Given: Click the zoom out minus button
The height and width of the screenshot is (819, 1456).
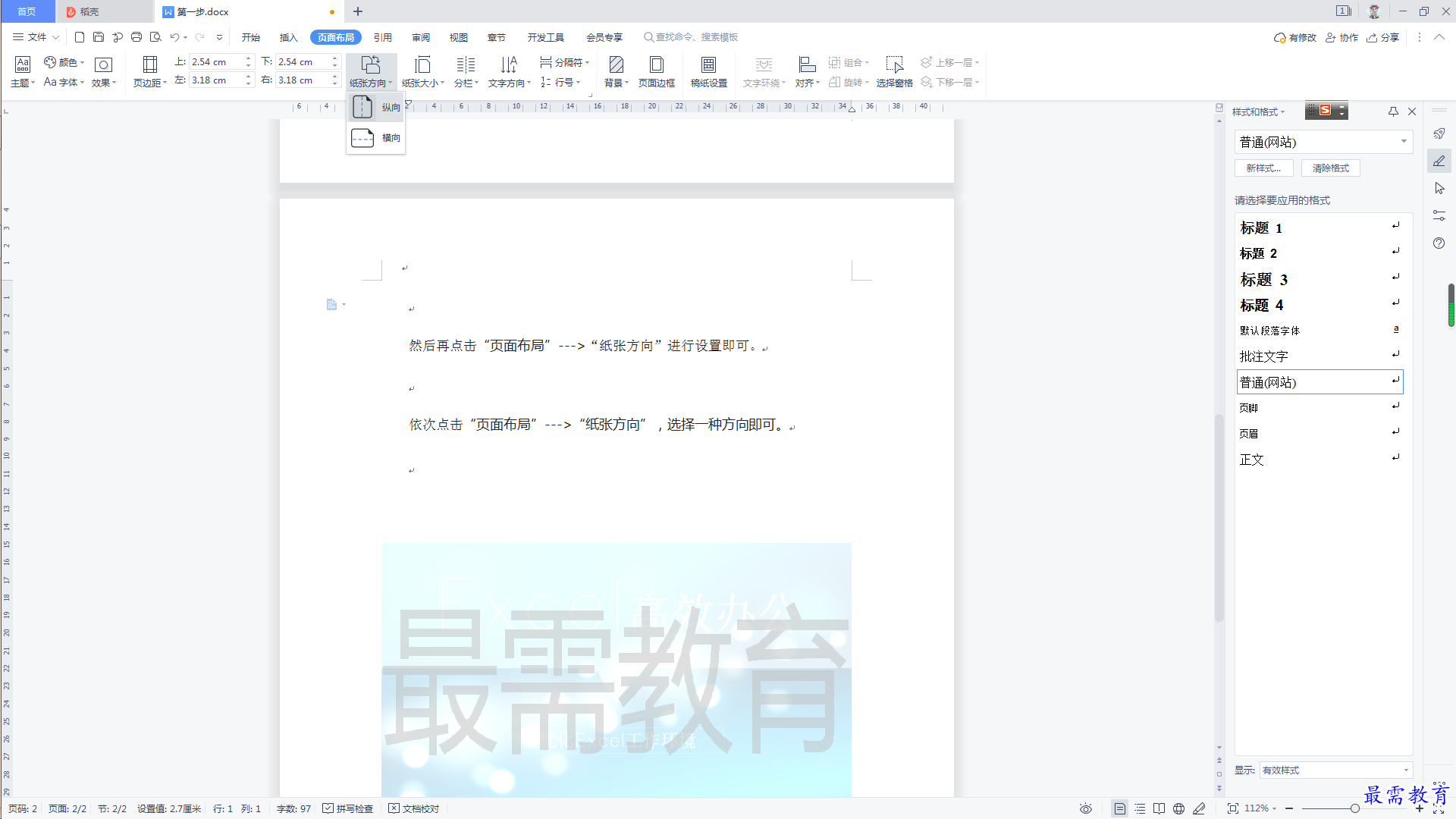Looking at the screenshot, I should click(x=1289, y=808).
